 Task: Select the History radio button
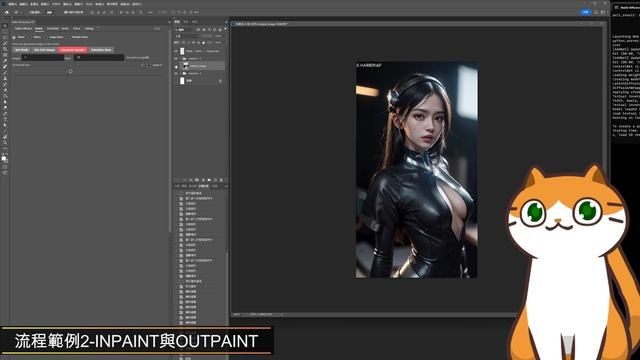tap(30, 37)
